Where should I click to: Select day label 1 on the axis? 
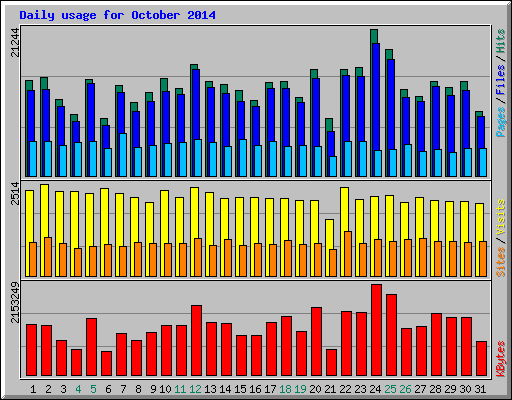tap(33, 389)
